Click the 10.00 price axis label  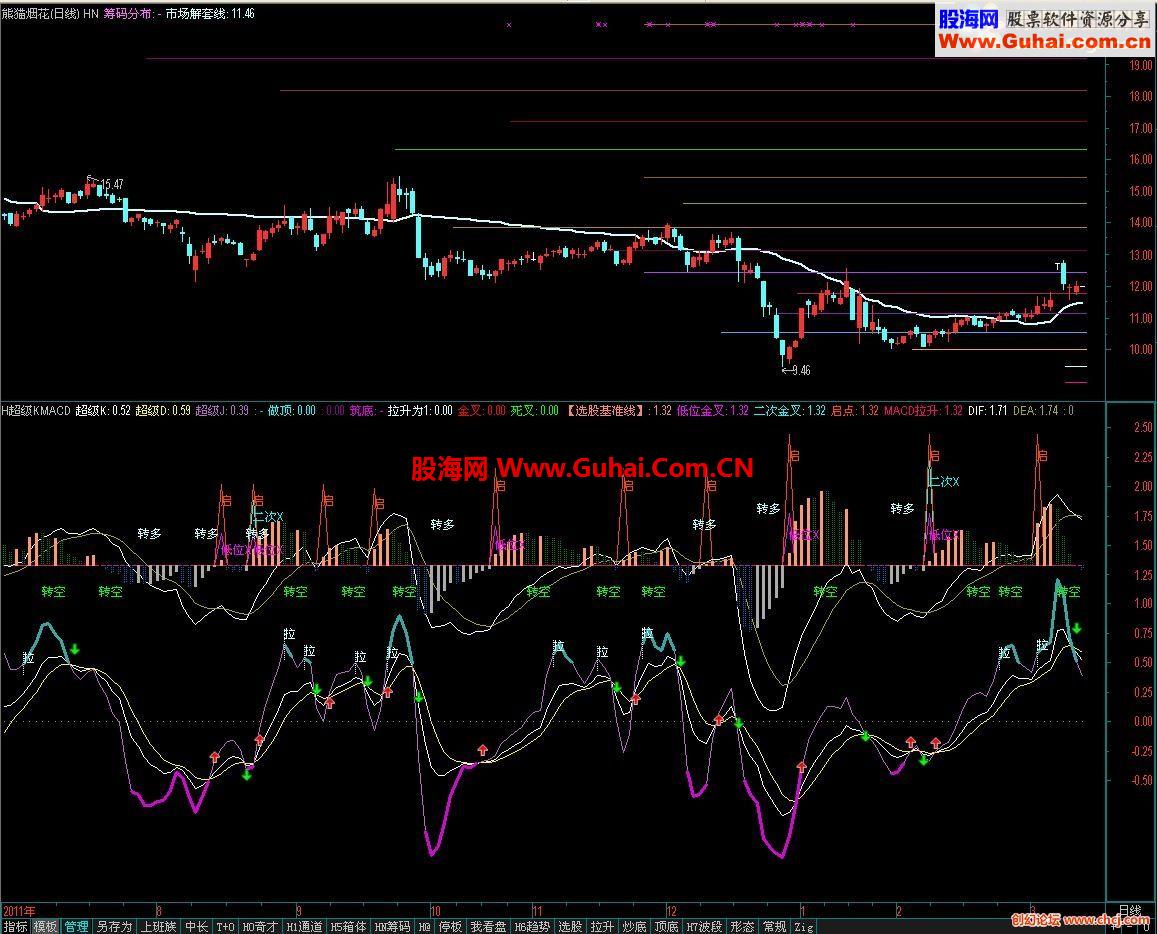tap(1140, 349)
